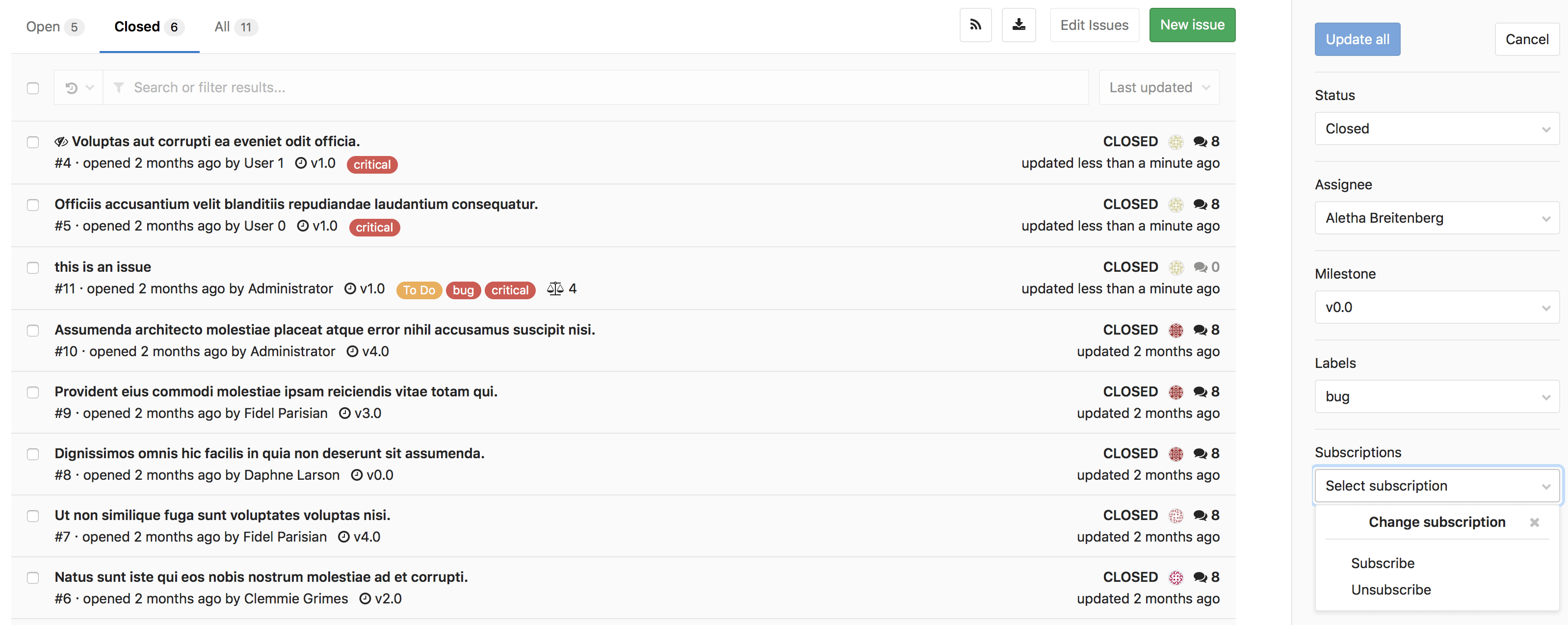Toggle the select-all issues checkbox
The height and width of the screenshot is (625, 1568).
pyautogui.click(x=33, y=88)
